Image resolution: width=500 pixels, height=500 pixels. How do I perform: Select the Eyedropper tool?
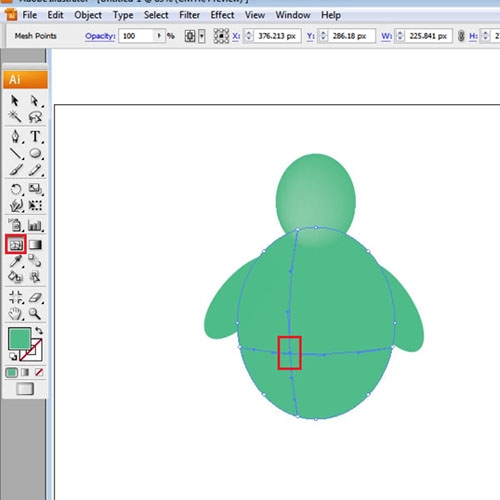click(16, 261)
